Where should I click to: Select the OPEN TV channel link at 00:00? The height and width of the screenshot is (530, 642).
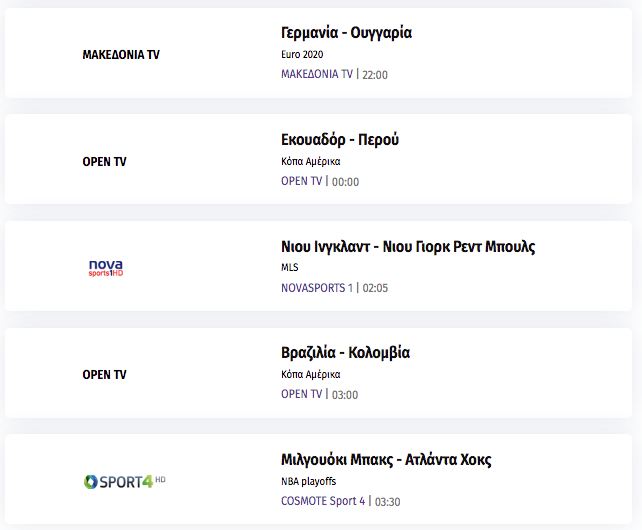(301, 181)
